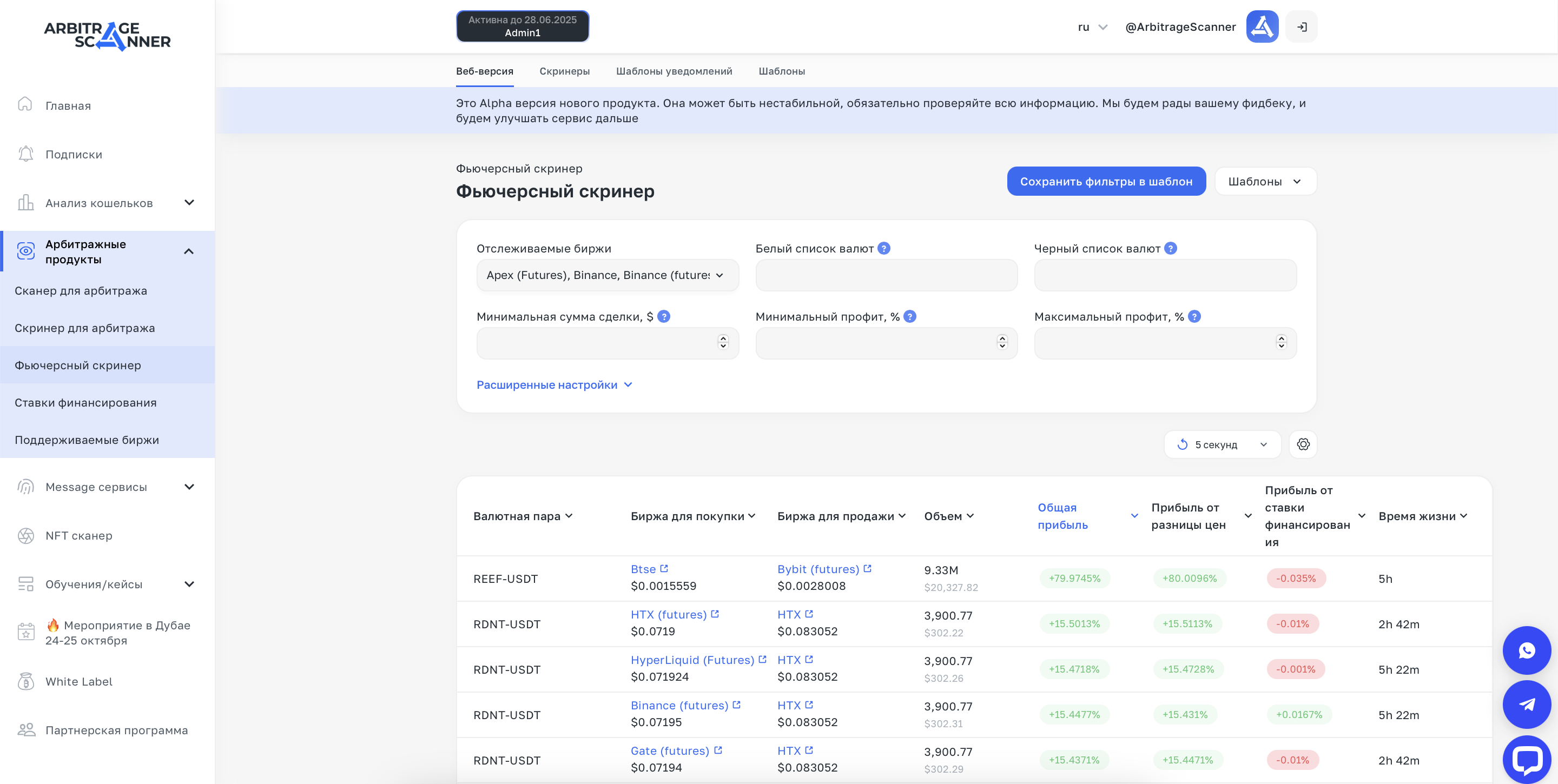Switch to Веб-версия tab
Viewport: 1558px width, 784px height.
pos(485,71)
